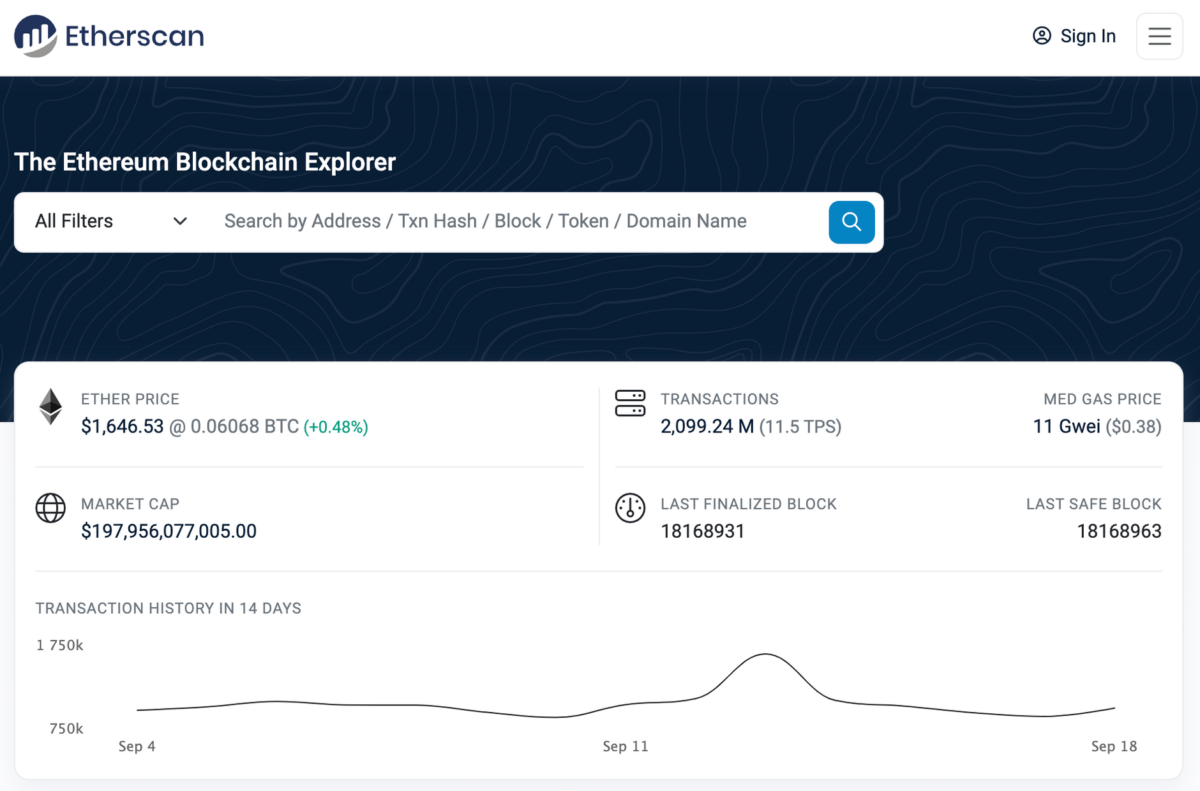Open the Sign In menu item

click(1087, 35)
